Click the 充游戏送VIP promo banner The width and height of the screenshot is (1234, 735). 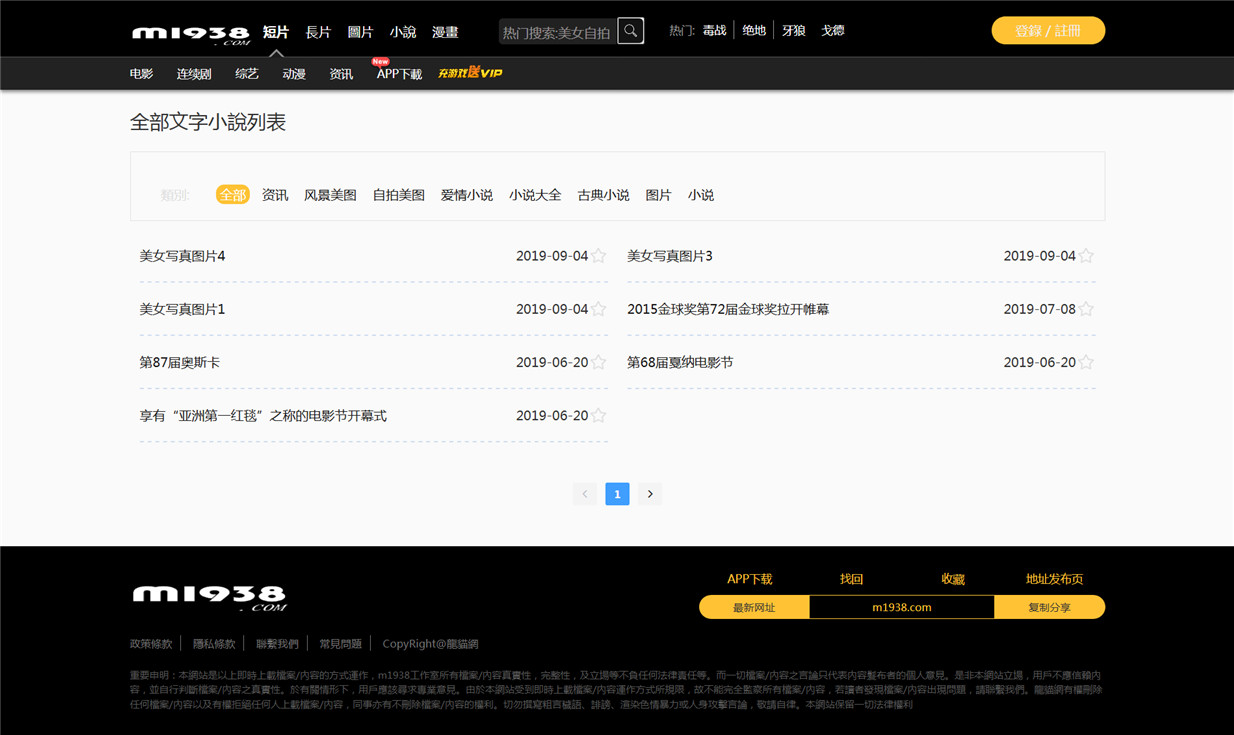coord(470,73)
